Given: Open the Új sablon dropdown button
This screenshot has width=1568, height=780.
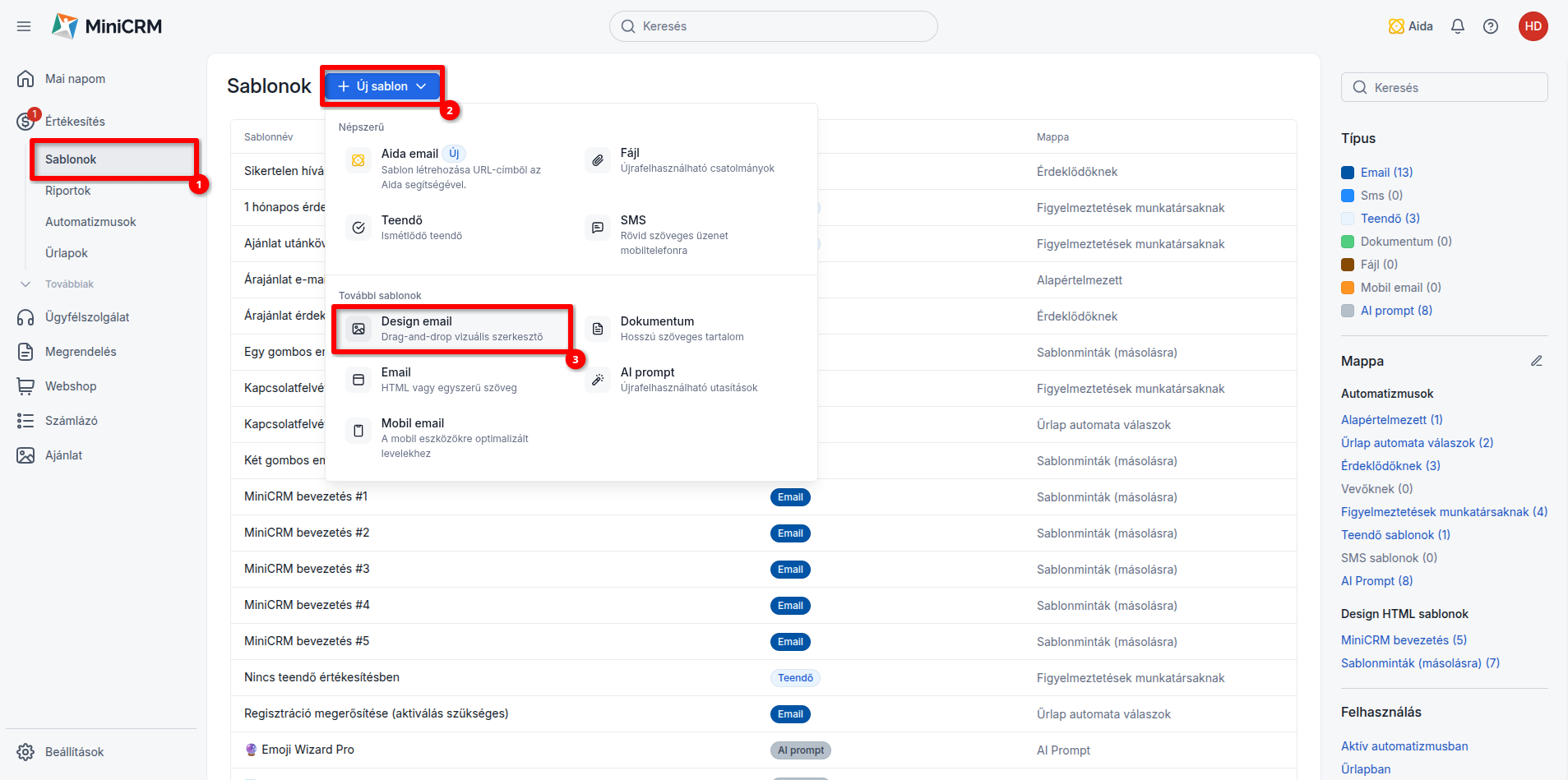Looking at the screenshot, I should tap(382, 86).
